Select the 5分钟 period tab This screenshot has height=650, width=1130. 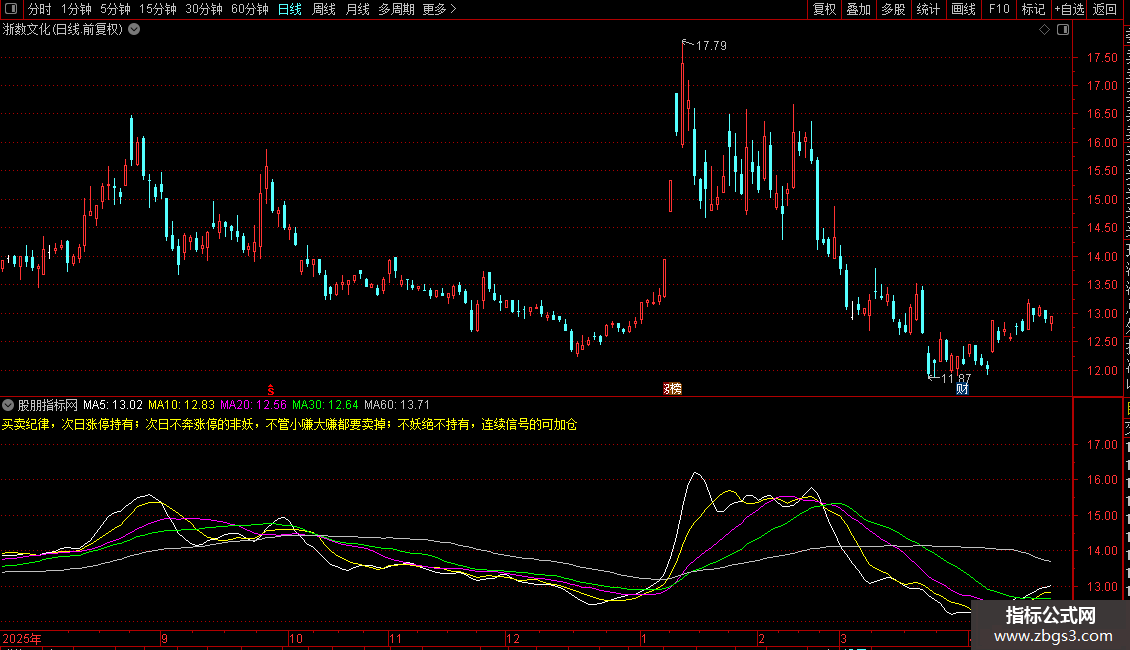click(115, 9)
